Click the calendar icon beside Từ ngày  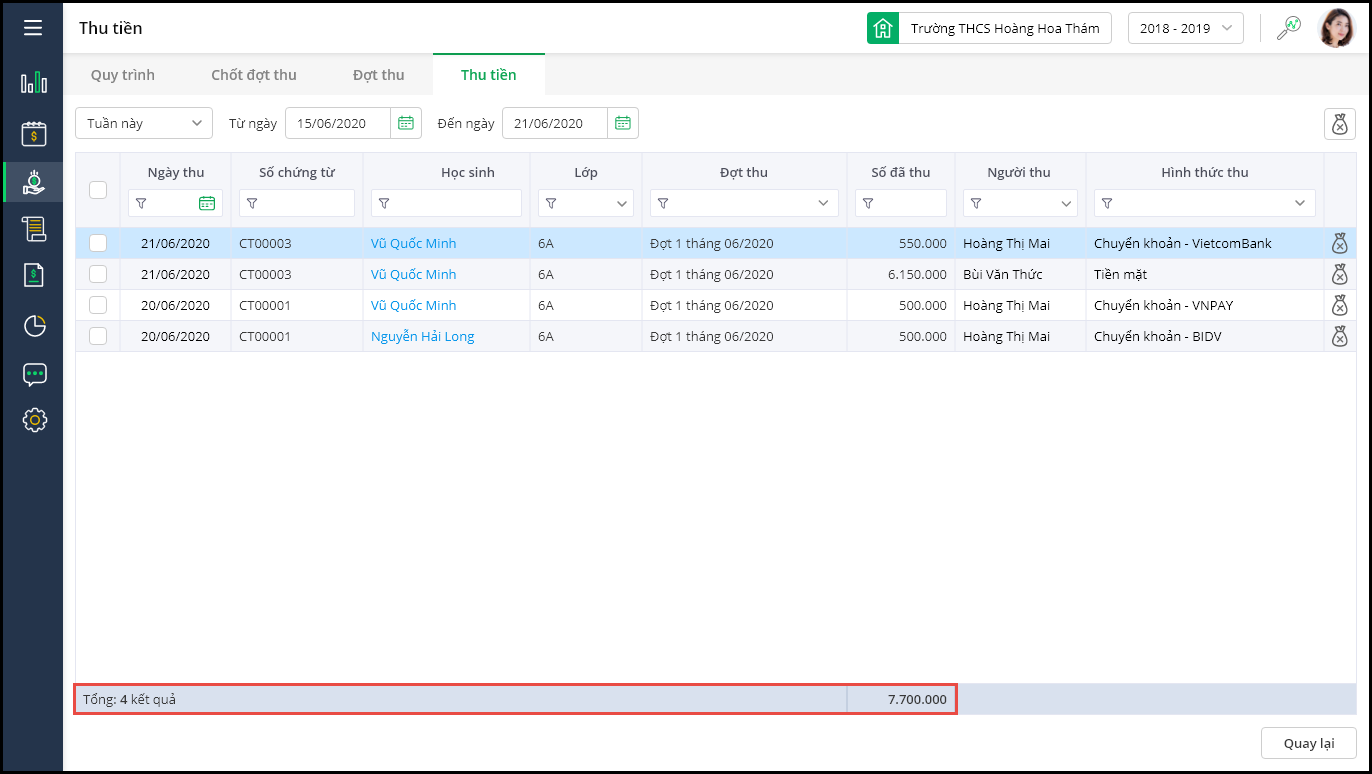[x=406, y=123]
